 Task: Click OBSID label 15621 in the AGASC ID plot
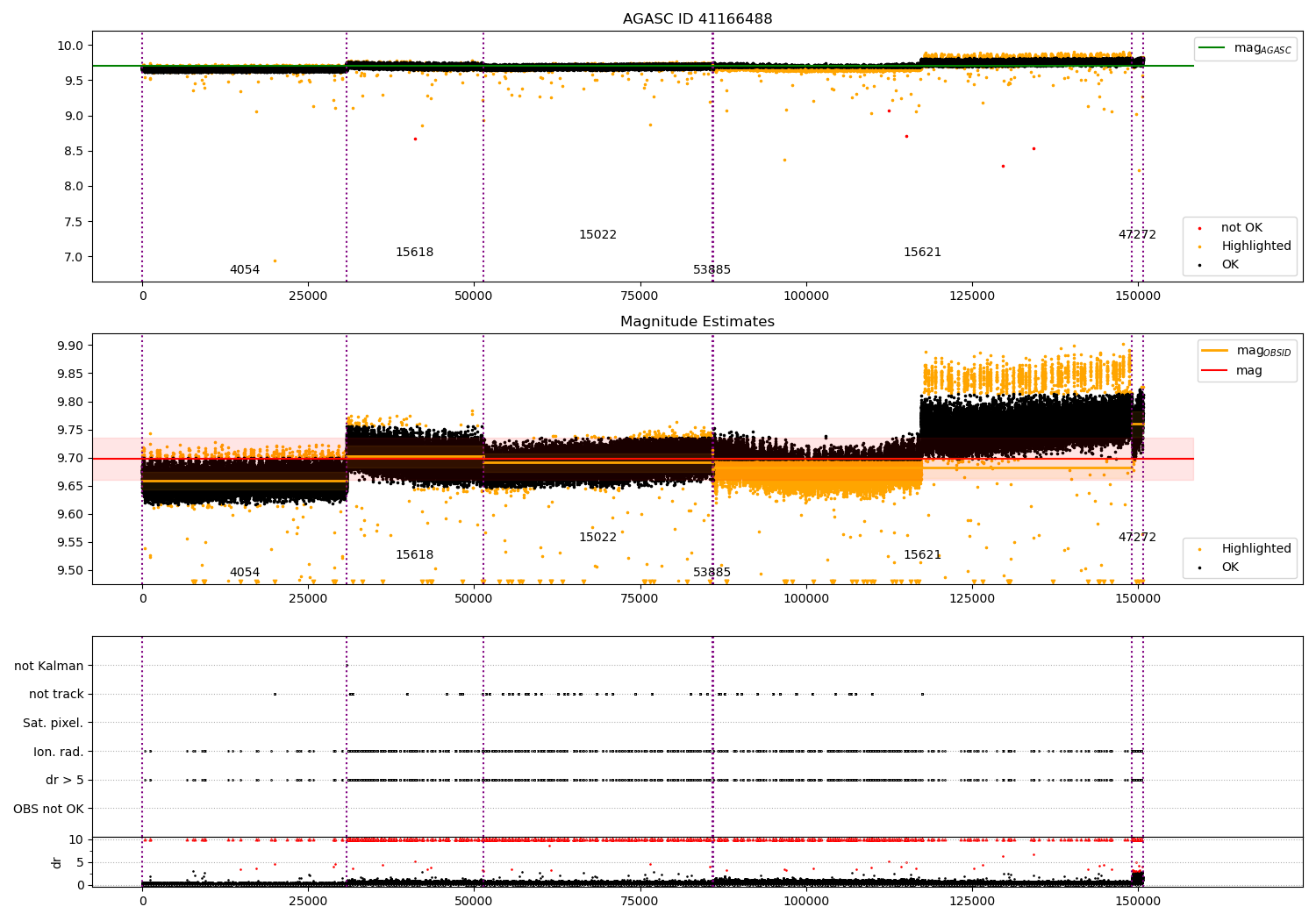922,253
